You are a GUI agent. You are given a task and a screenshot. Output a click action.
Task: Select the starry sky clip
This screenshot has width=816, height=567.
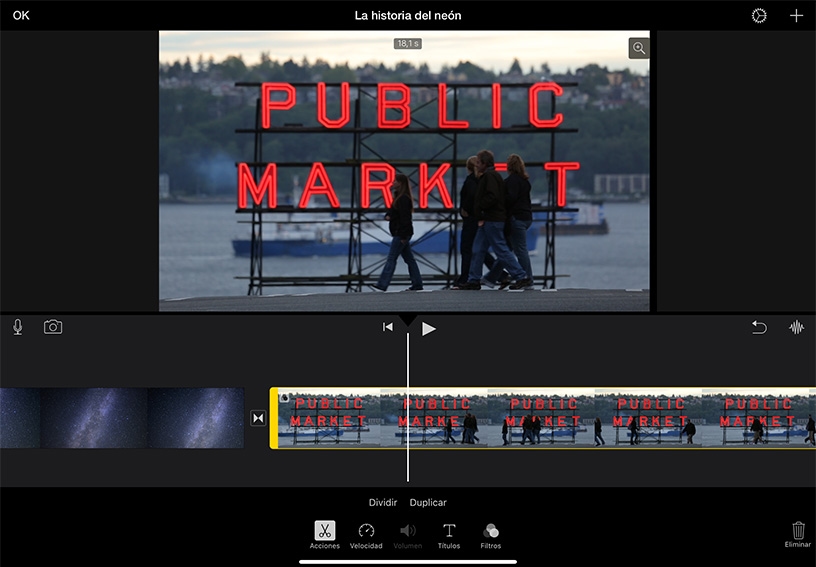click(122, 418)
